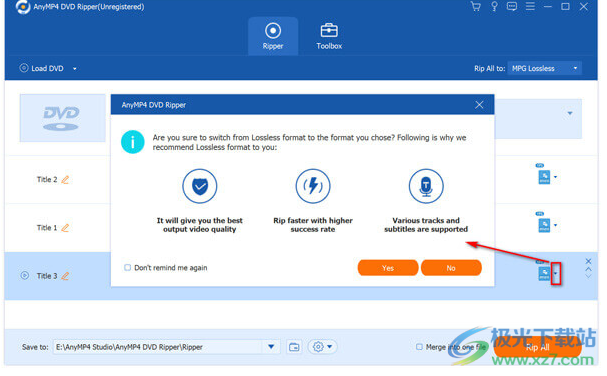The height and width of the screenshot is (376, 607).
Task: Select the Title 3 row text
Action: (x=47, y=276)
